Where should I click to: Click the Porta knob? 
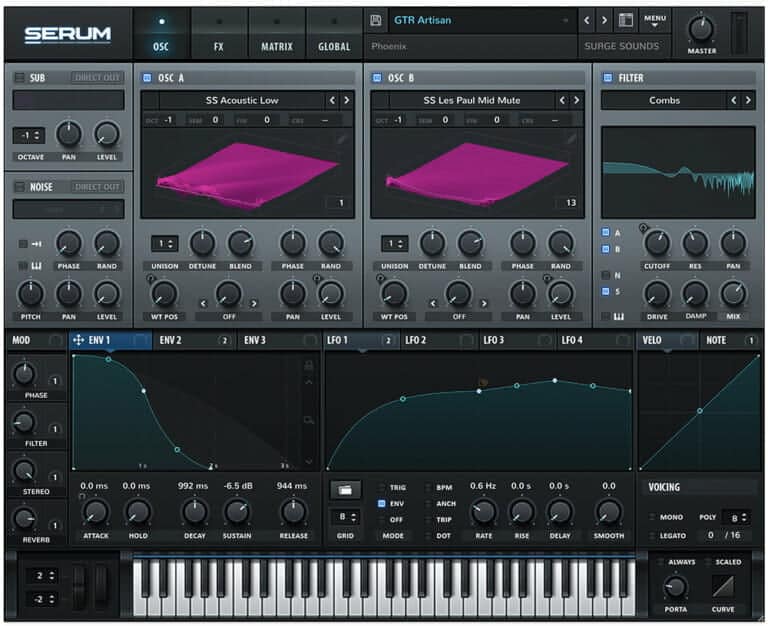pyautogui.click(x=675, y=587)
